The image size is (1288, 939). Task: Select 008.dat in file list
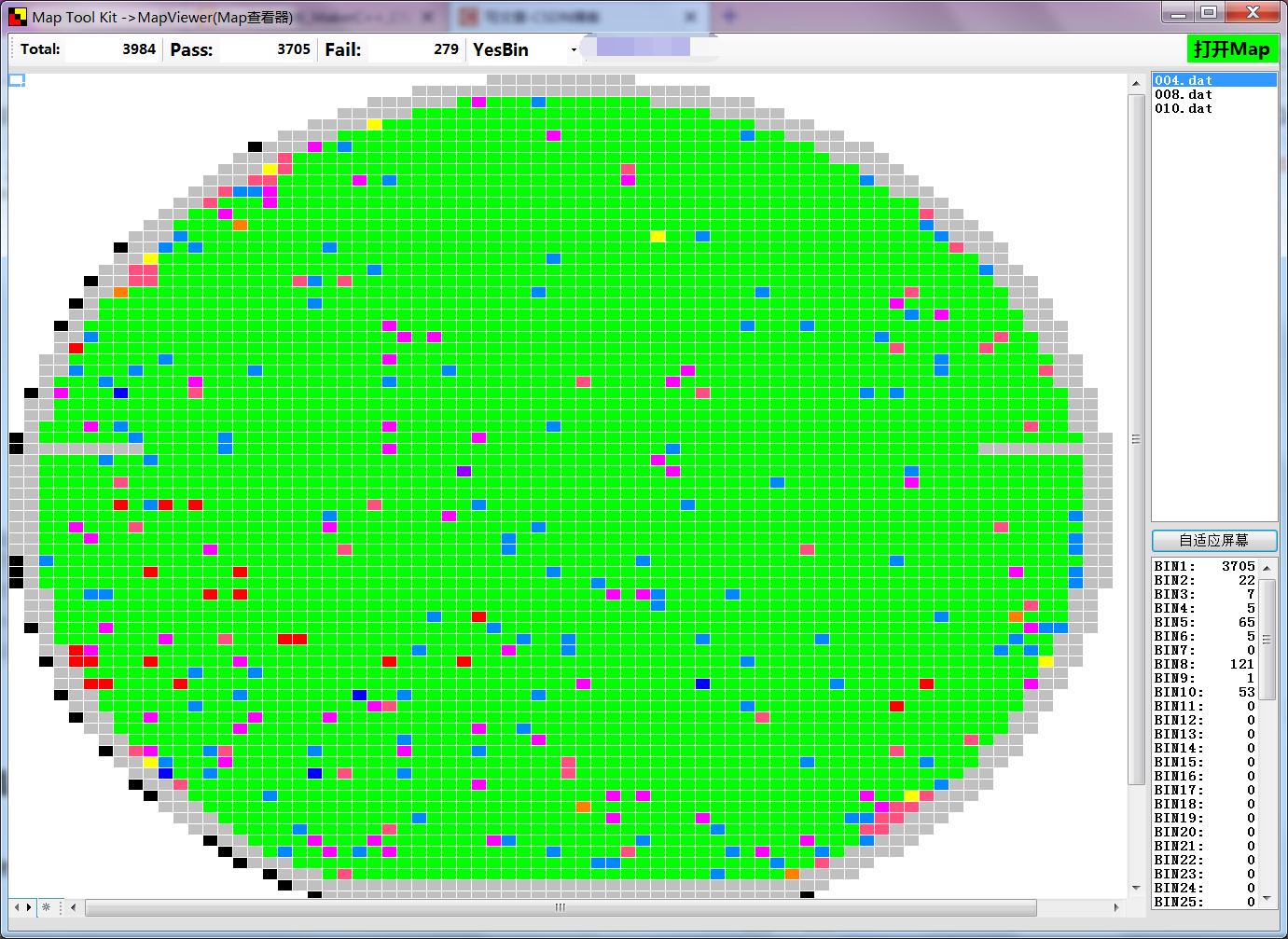(x=1214, y=94)
